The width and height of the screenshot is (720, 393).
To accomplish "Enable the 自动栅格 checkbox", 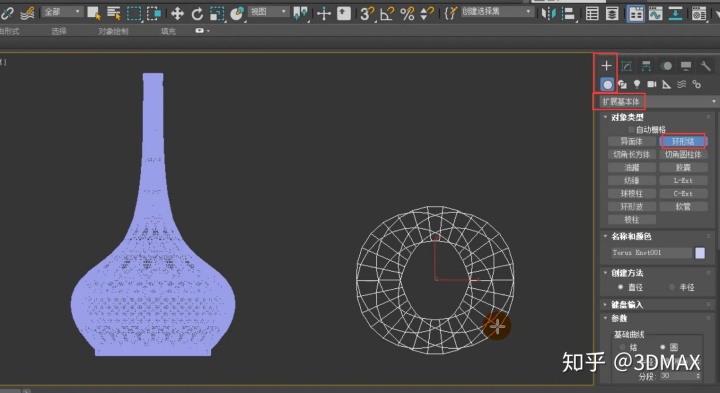I will point(631,129).
